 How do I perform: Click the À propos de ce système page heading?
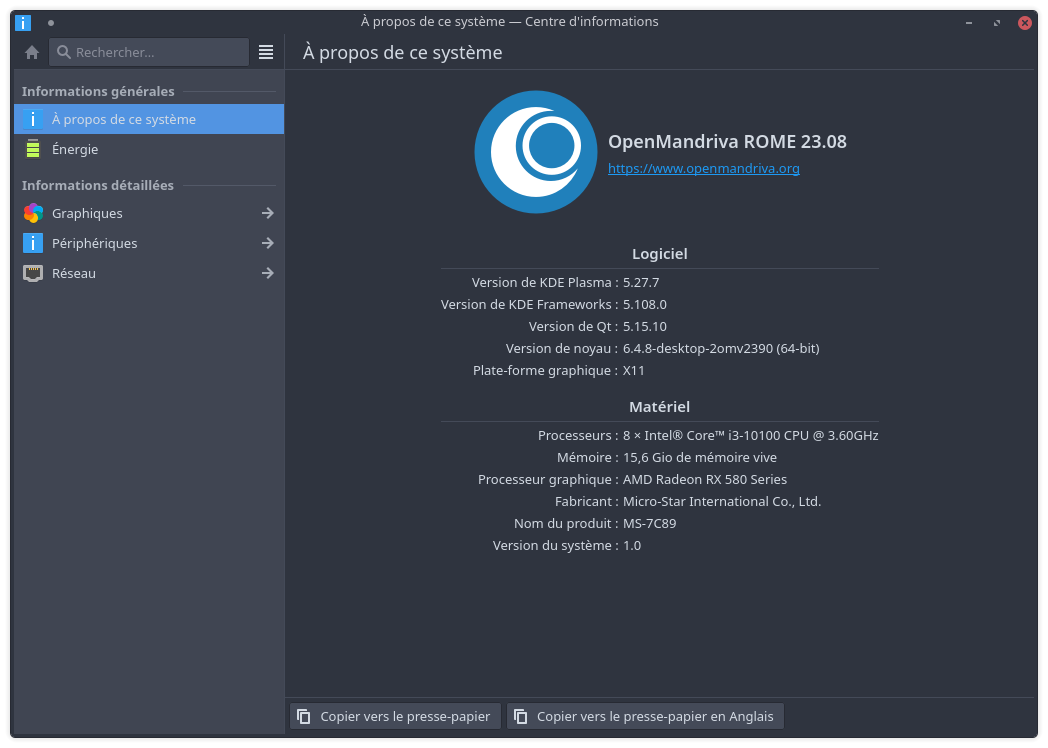(x=402, y=53)
